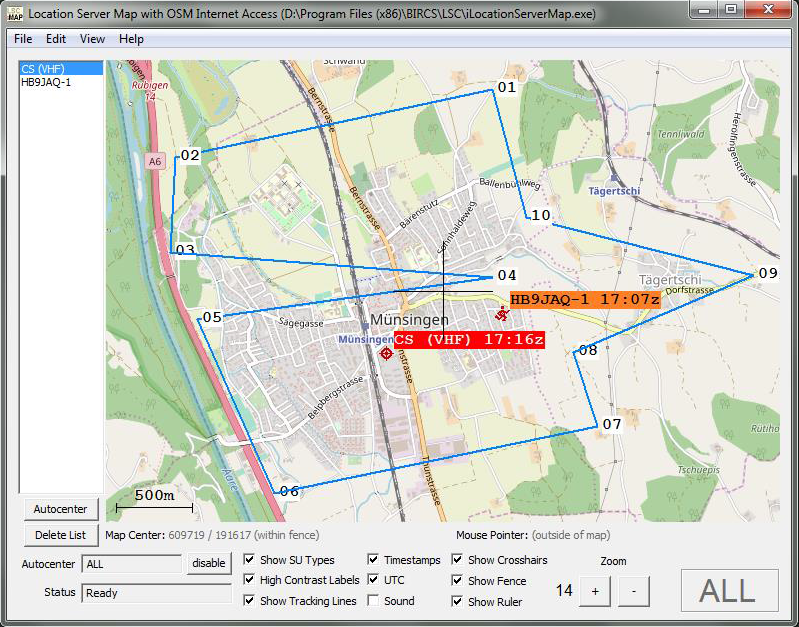Click the A6 motorway shield on map
Viewport: 799px width, 627px height.
(x=154, y=160)
